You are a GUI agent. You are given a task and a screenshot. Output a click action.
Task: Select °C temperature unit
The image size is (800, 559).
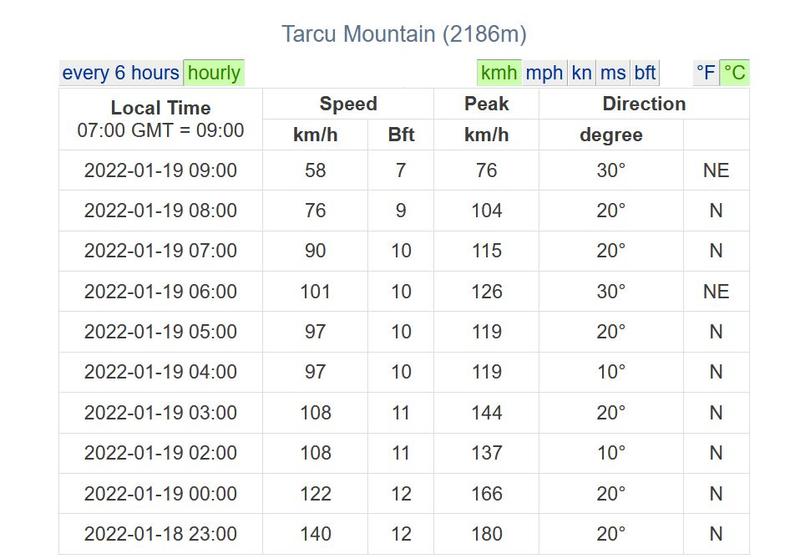(735, 73)
